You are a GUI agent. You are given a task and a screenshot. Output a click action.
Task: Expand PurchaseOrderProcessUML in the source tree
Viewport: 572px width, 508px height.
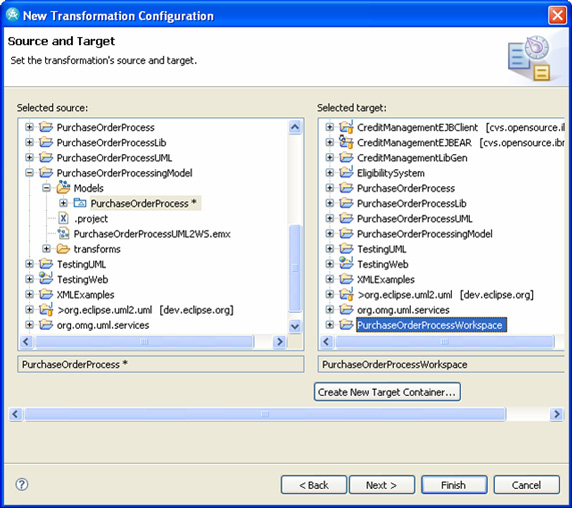(29, 158)
